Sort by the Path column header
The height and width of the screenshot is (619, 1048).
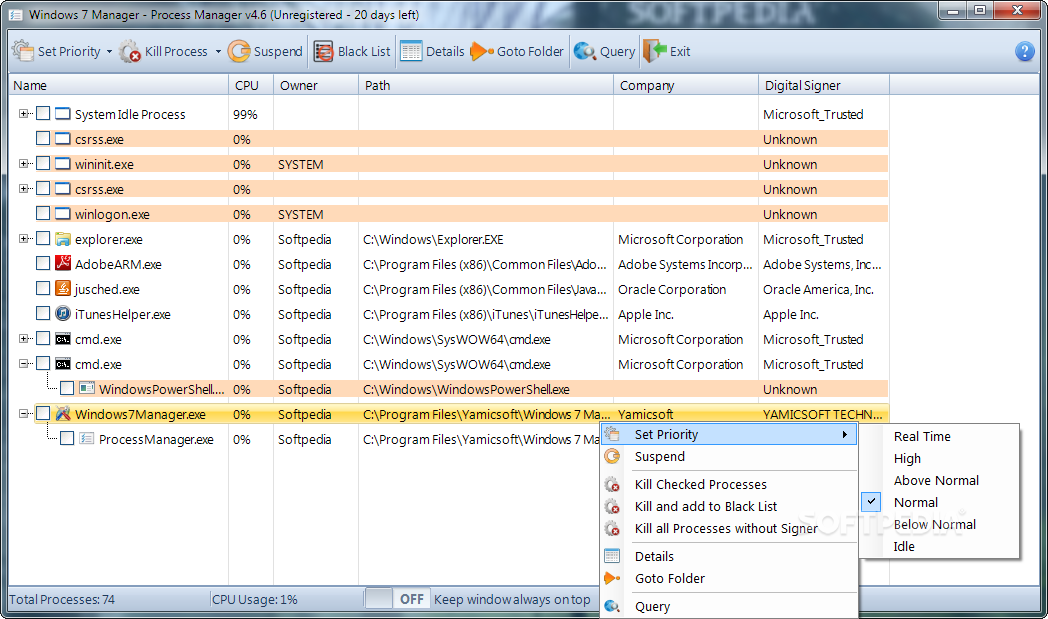[x=486, y=85]
